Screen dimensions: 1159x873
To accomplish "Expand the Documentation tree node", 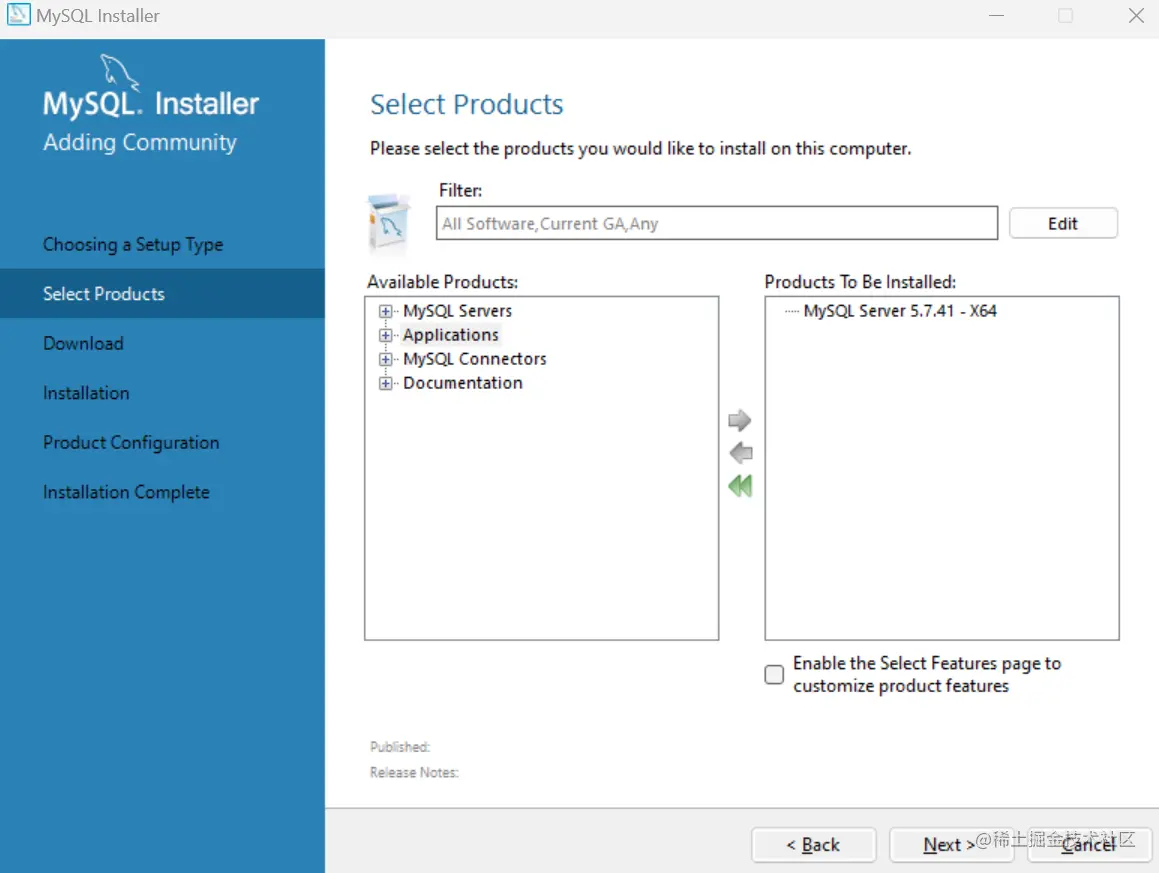I will [385, 384].
